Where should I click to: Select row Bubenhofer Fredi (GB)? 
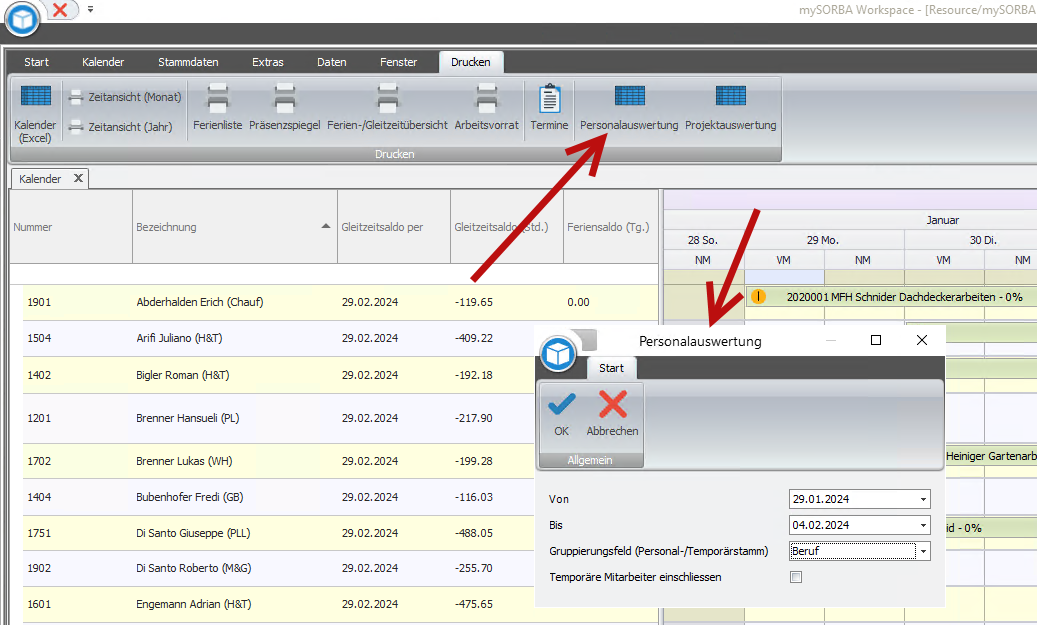click(x=278, y=497)
